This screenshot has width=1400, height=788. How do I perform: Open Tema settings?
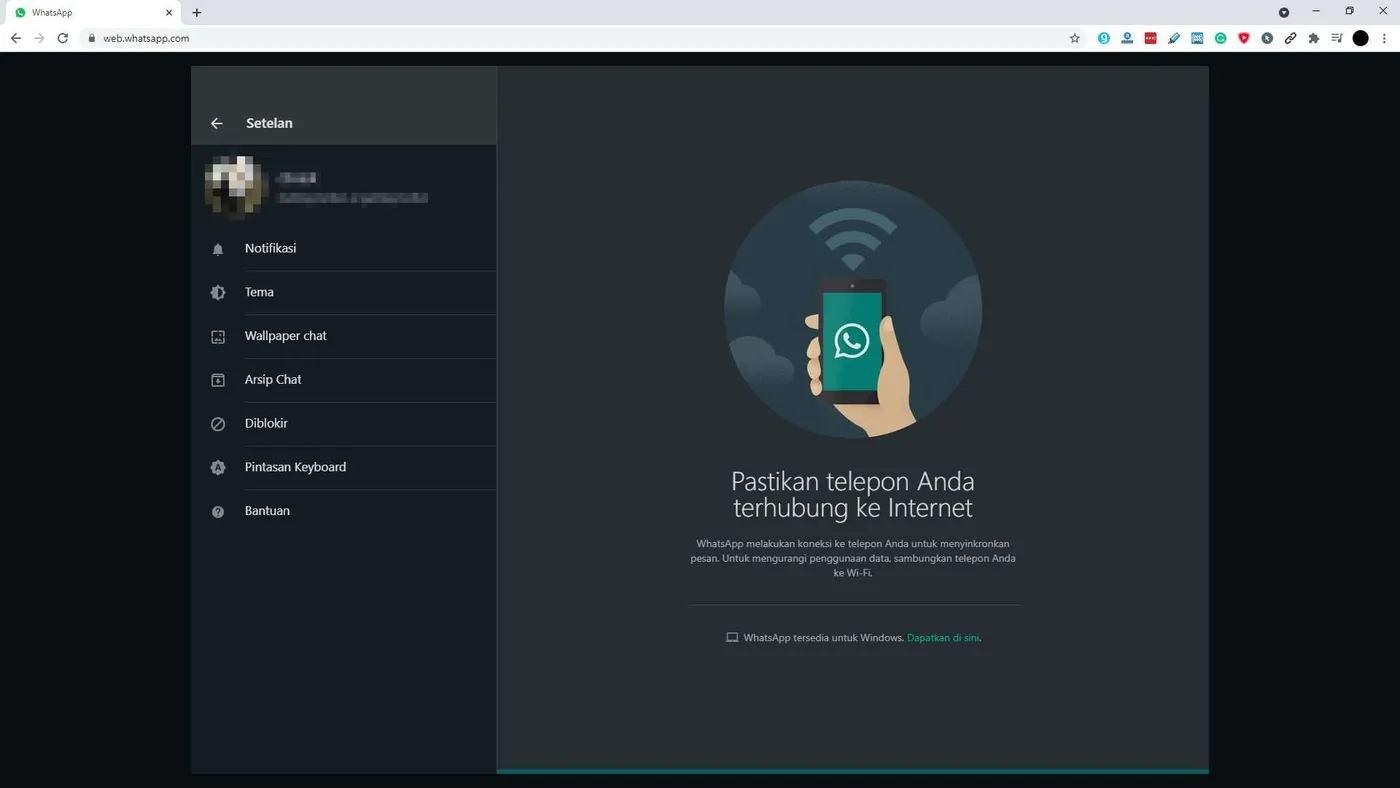344,292
